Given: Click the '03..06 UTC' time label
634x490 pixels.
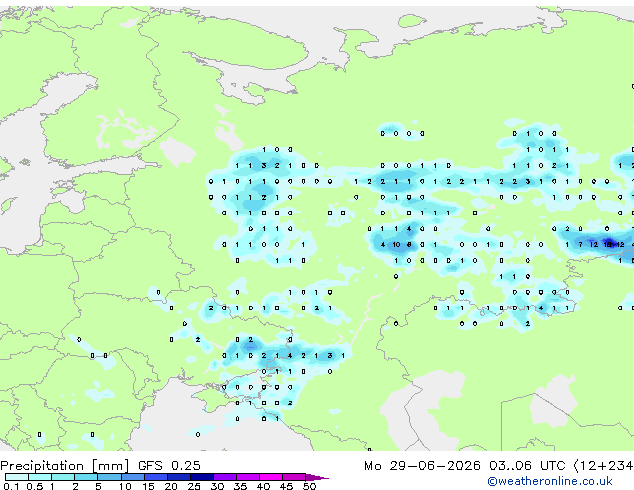Looking at the screenshot, I should [527, 465].
